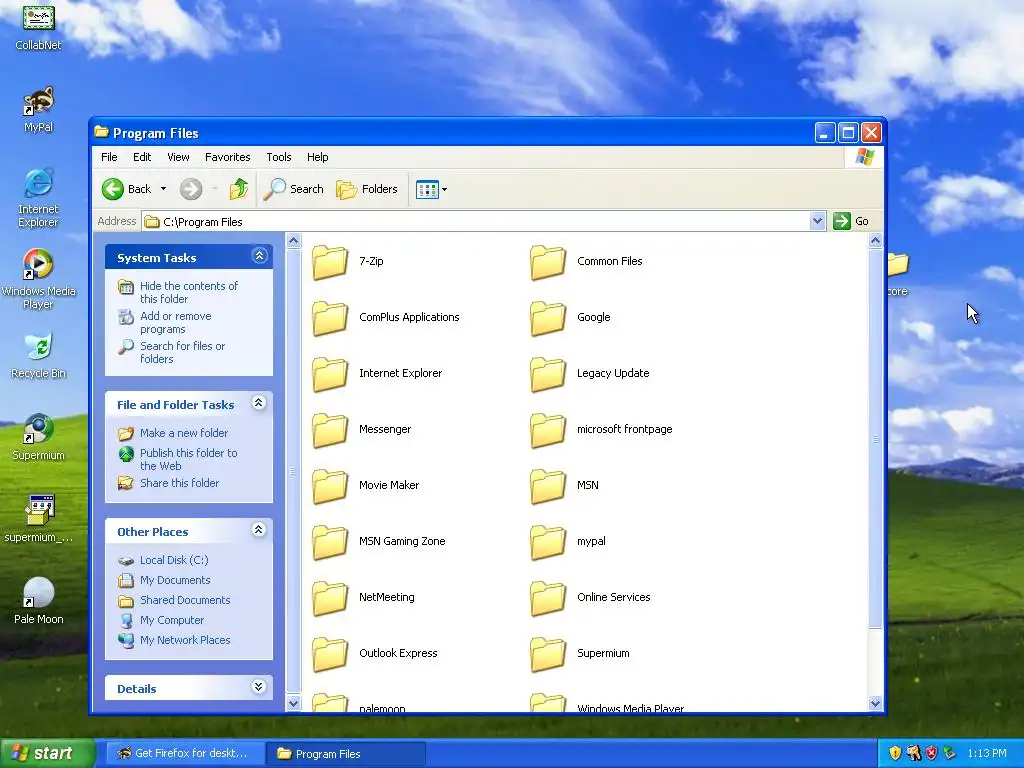
Task: Select the Outlook Express folder icon
Action: 330,654
